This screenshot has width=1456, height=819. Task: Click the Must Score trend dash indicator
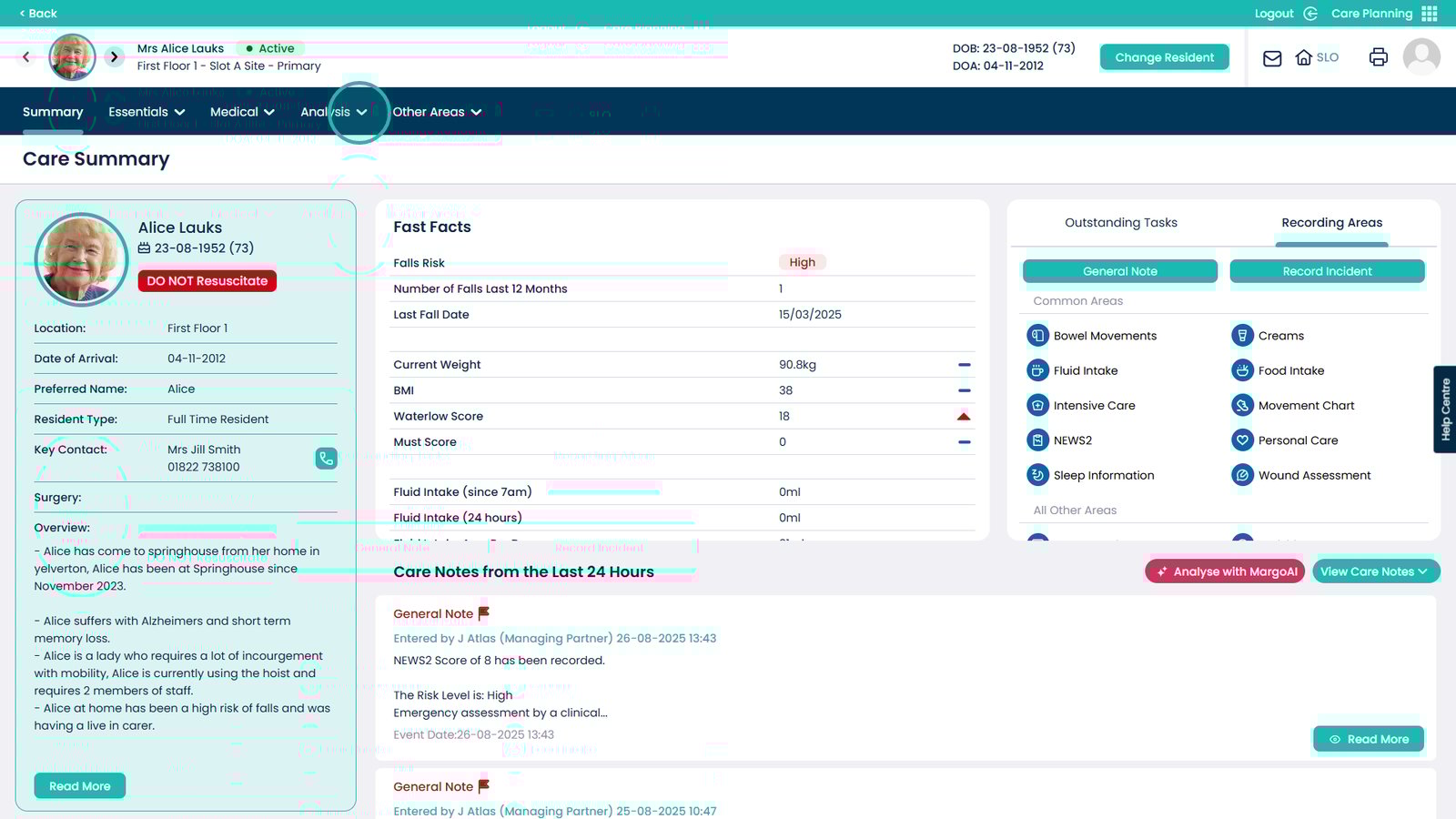tap(965, 442)
